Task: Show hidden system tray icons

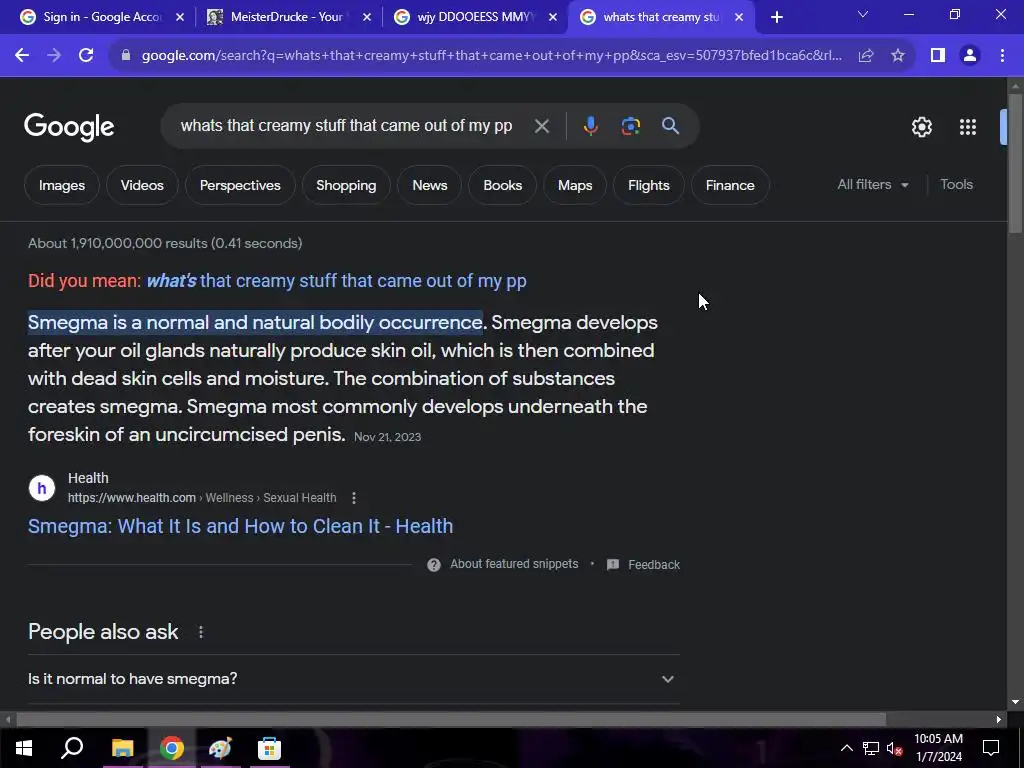Action: tap(846, 748)
